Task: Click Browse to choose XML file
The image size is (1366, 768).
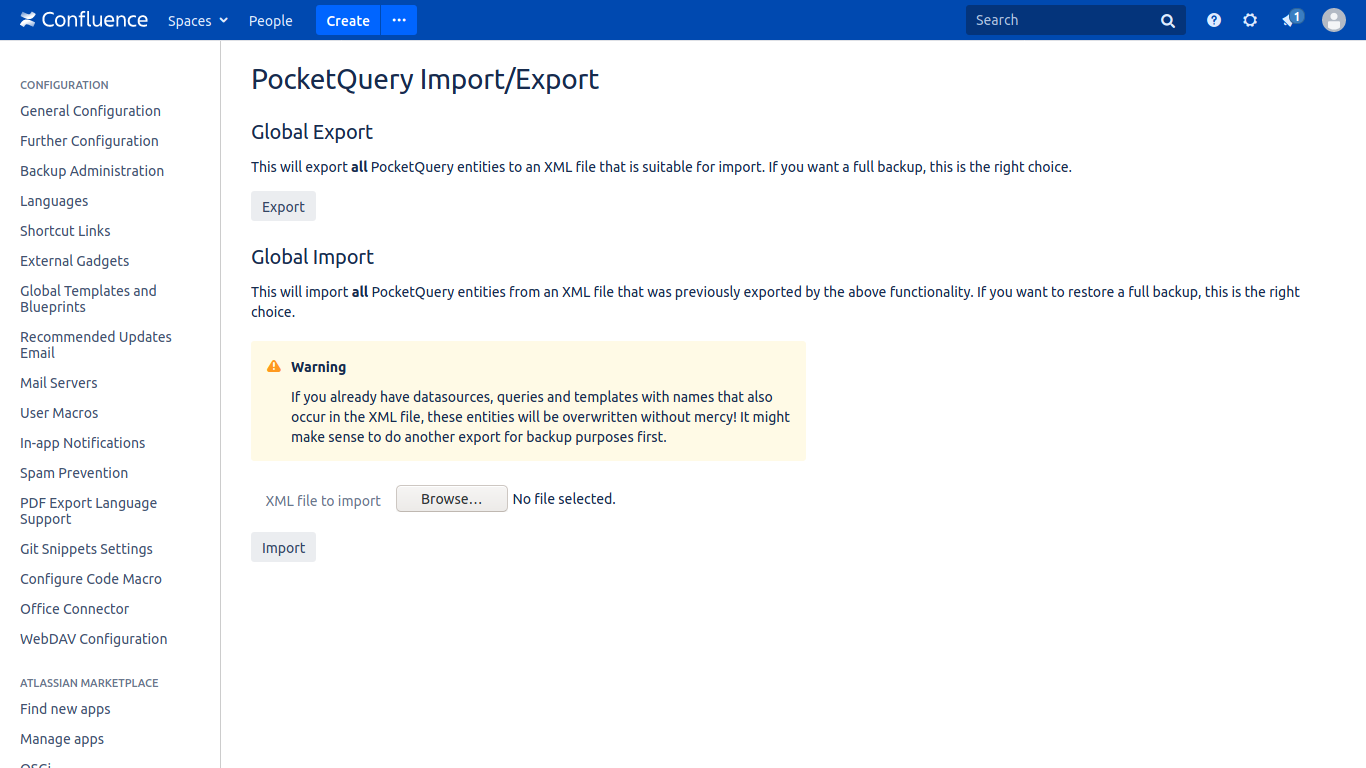Action: click(x=451, y=499)
